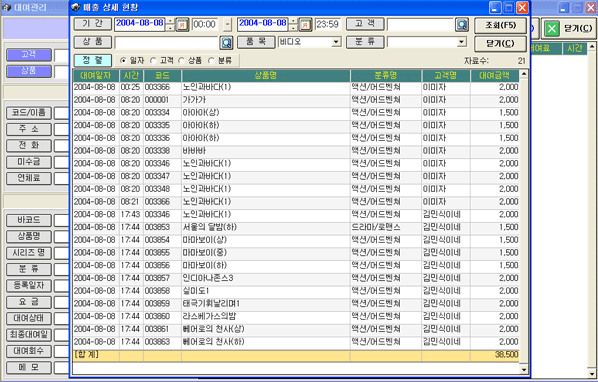Click the 정렬 sort button
The width and height of the screenshot is (598, 382).
(x=93, y=60)
